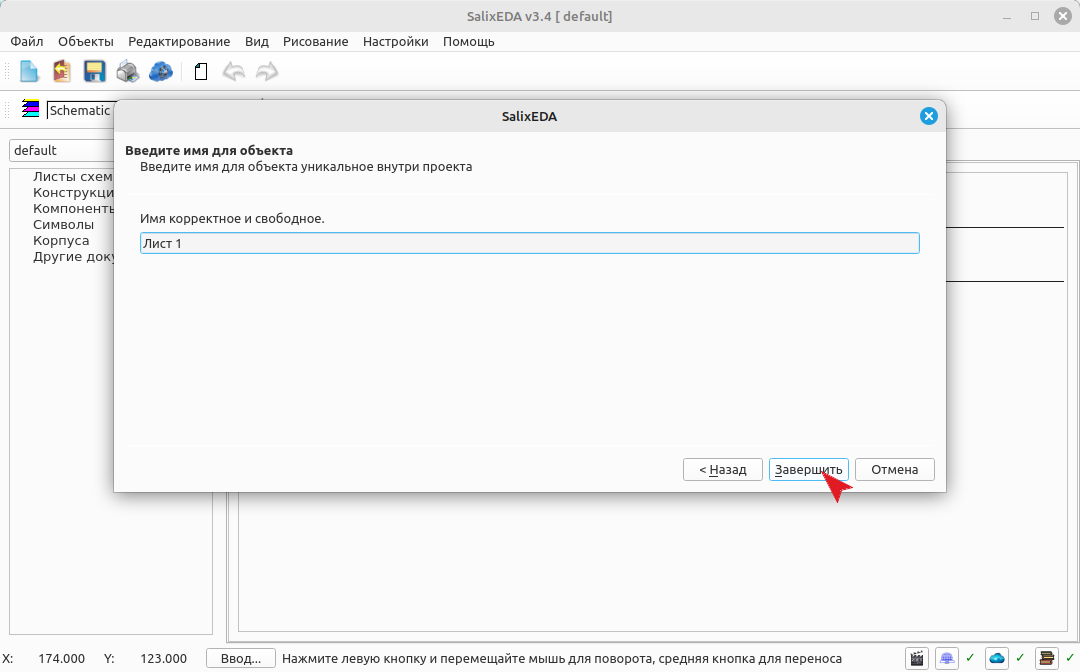Click the object name field containing Лист 1
This screenshot has height=672, width=1080.
coord(530,243)
